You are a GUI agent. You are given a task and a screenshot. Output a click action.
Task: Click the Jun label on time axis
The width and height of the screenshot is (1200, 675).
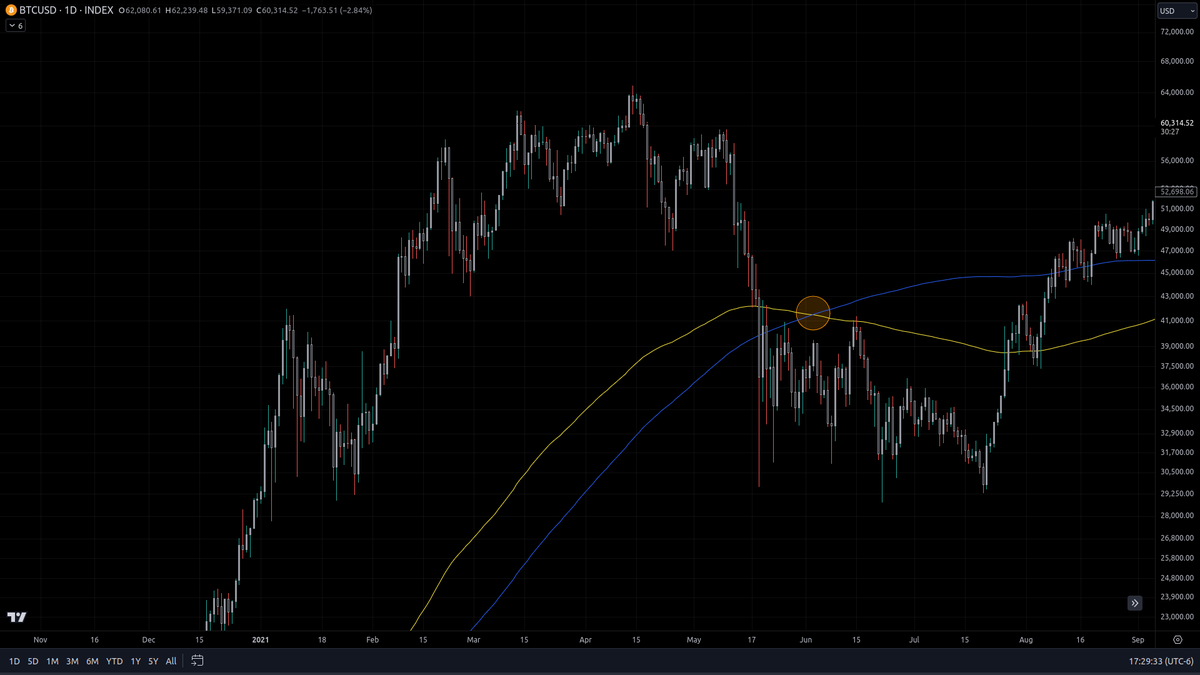point(806,638)
